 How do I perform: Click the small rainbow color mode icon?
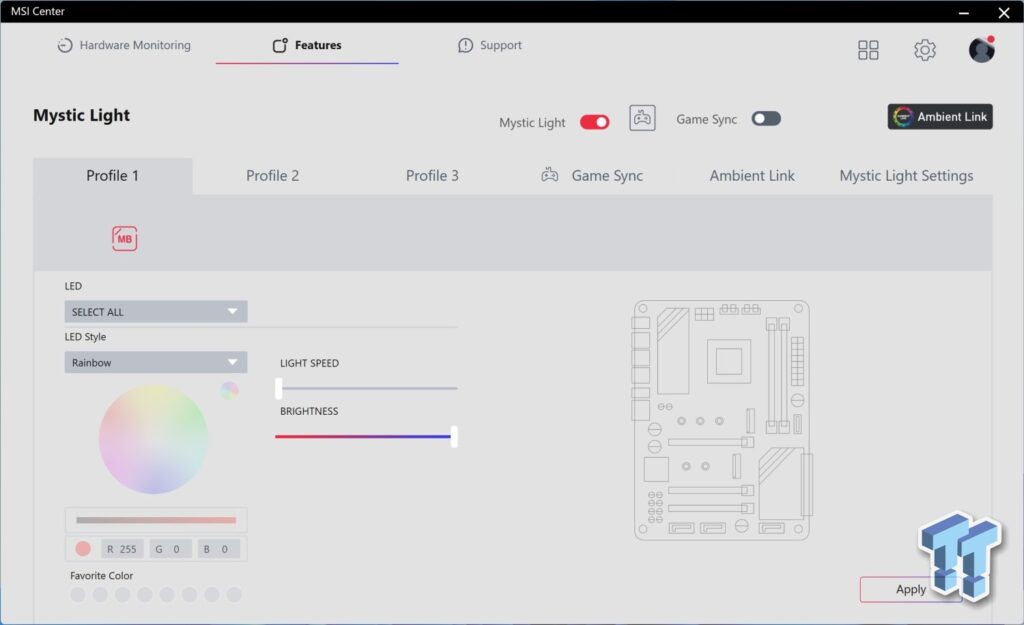(x=229, y=391)
